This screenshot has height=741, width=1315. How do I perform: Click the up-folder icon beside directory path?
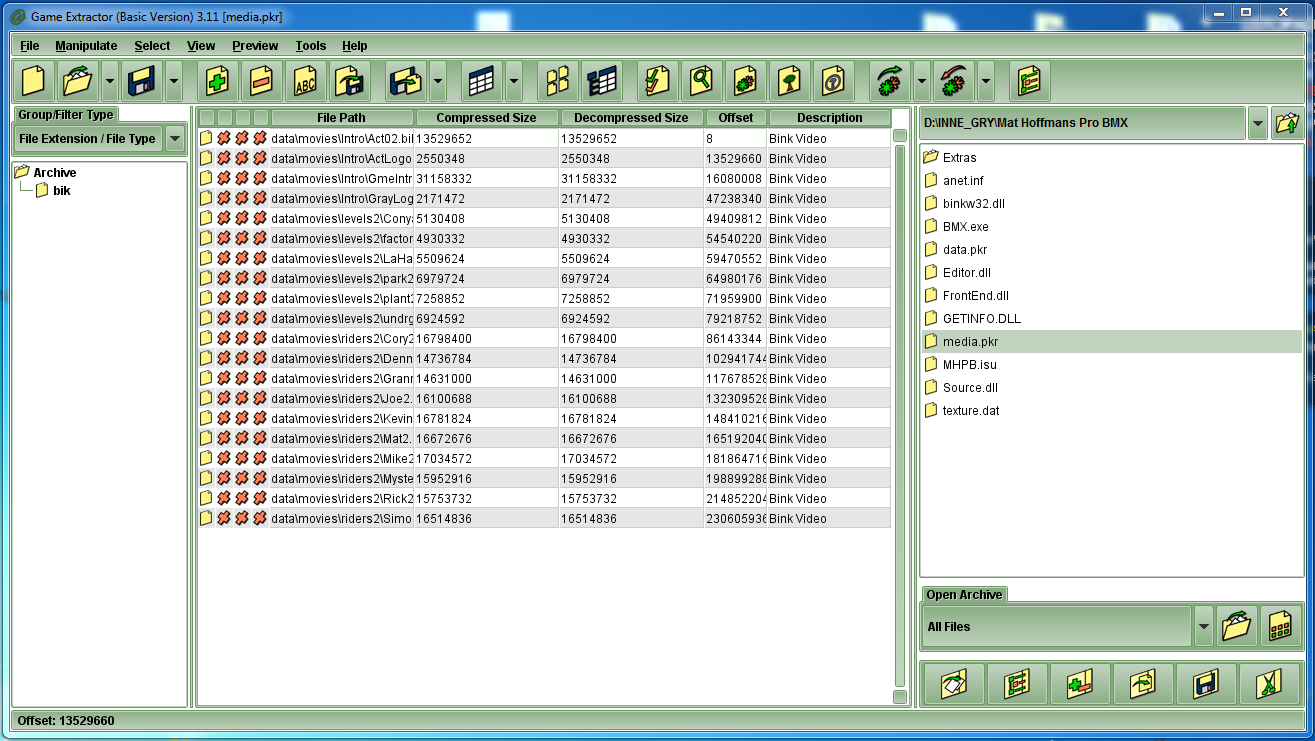1287,123
